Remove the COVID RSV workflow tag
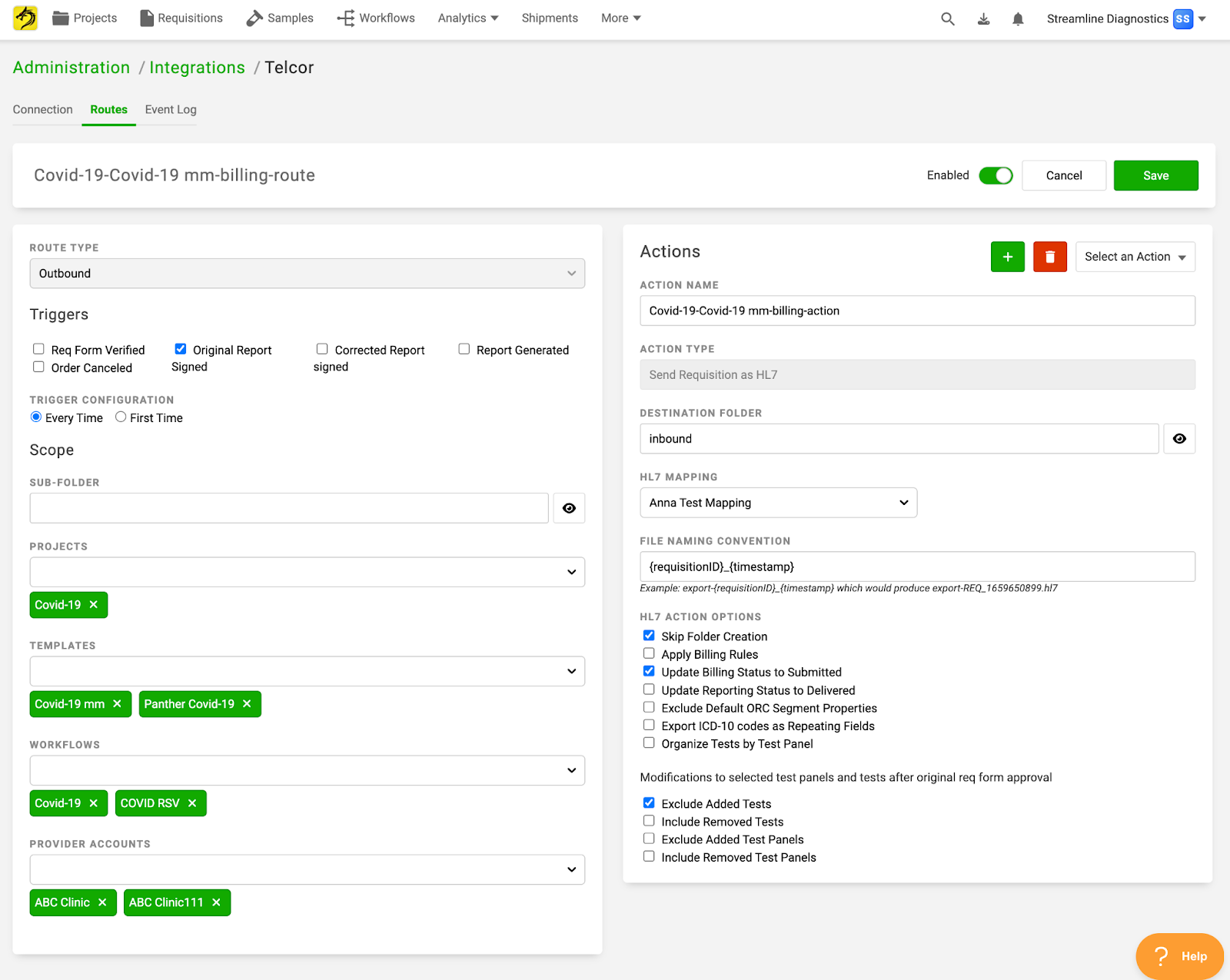1230x980 pixels. [x=193, y=803]
